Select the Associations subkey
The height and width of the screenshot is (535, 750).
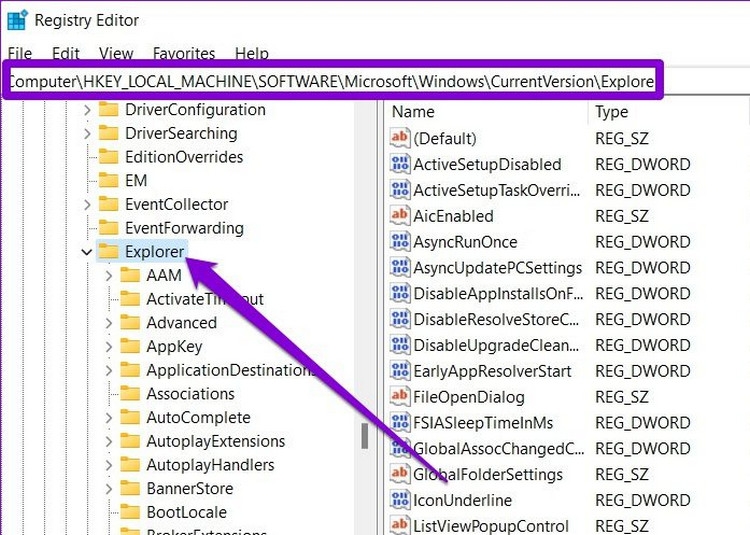pos(190,394)
